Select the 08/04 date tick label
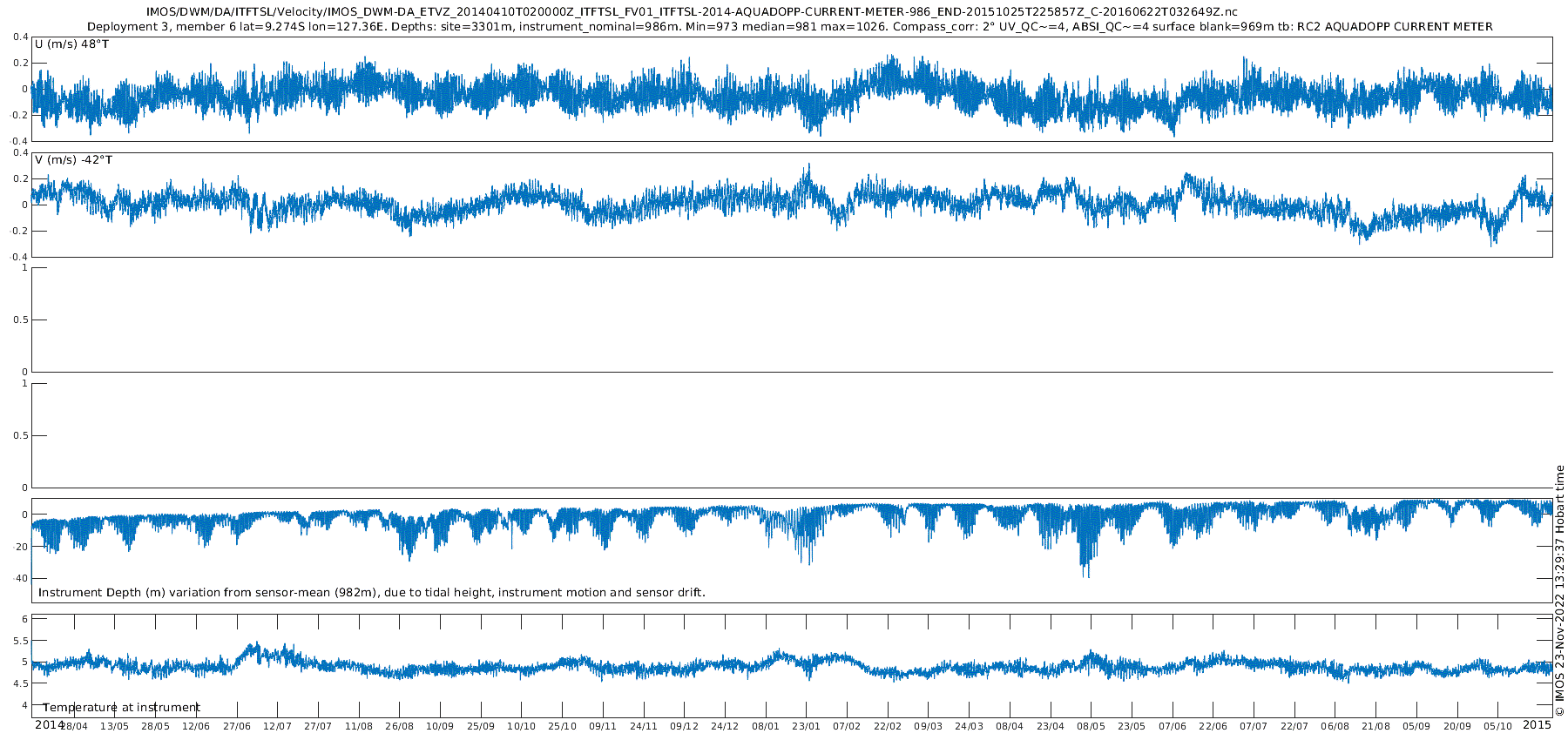1568x740 pixels. pos(1010,727)
